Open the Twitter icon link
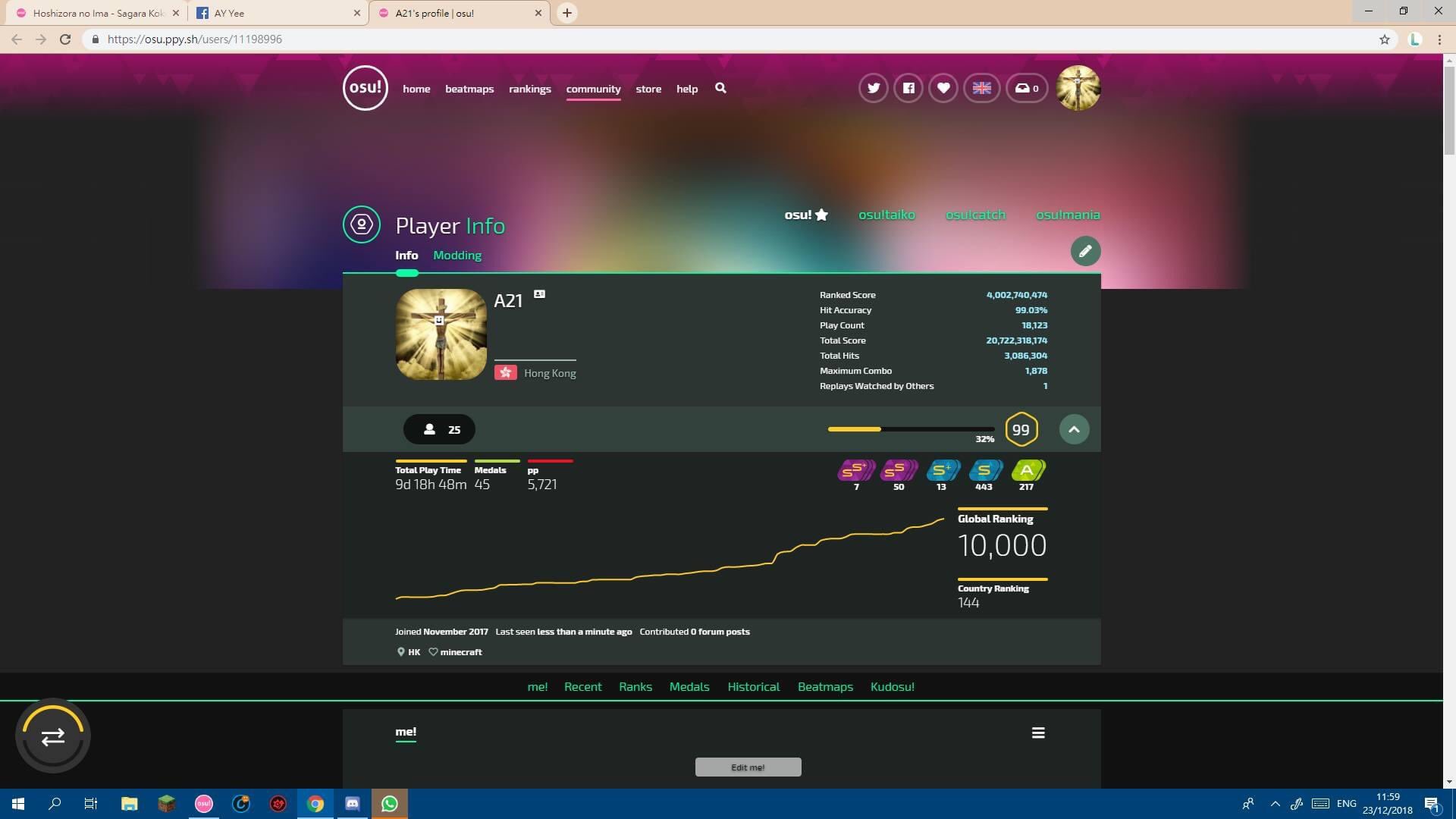1456x819 pixels. 874,88
